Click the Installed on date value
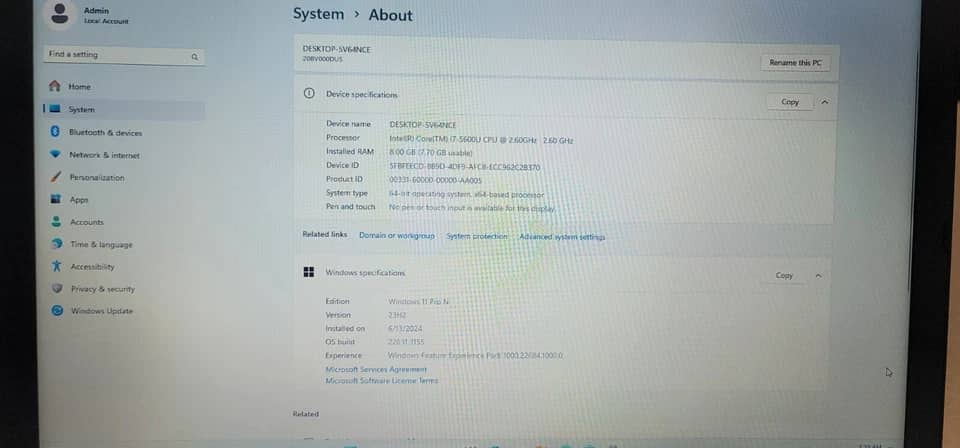This screenshot has height=448, width=960. (405, 328)
